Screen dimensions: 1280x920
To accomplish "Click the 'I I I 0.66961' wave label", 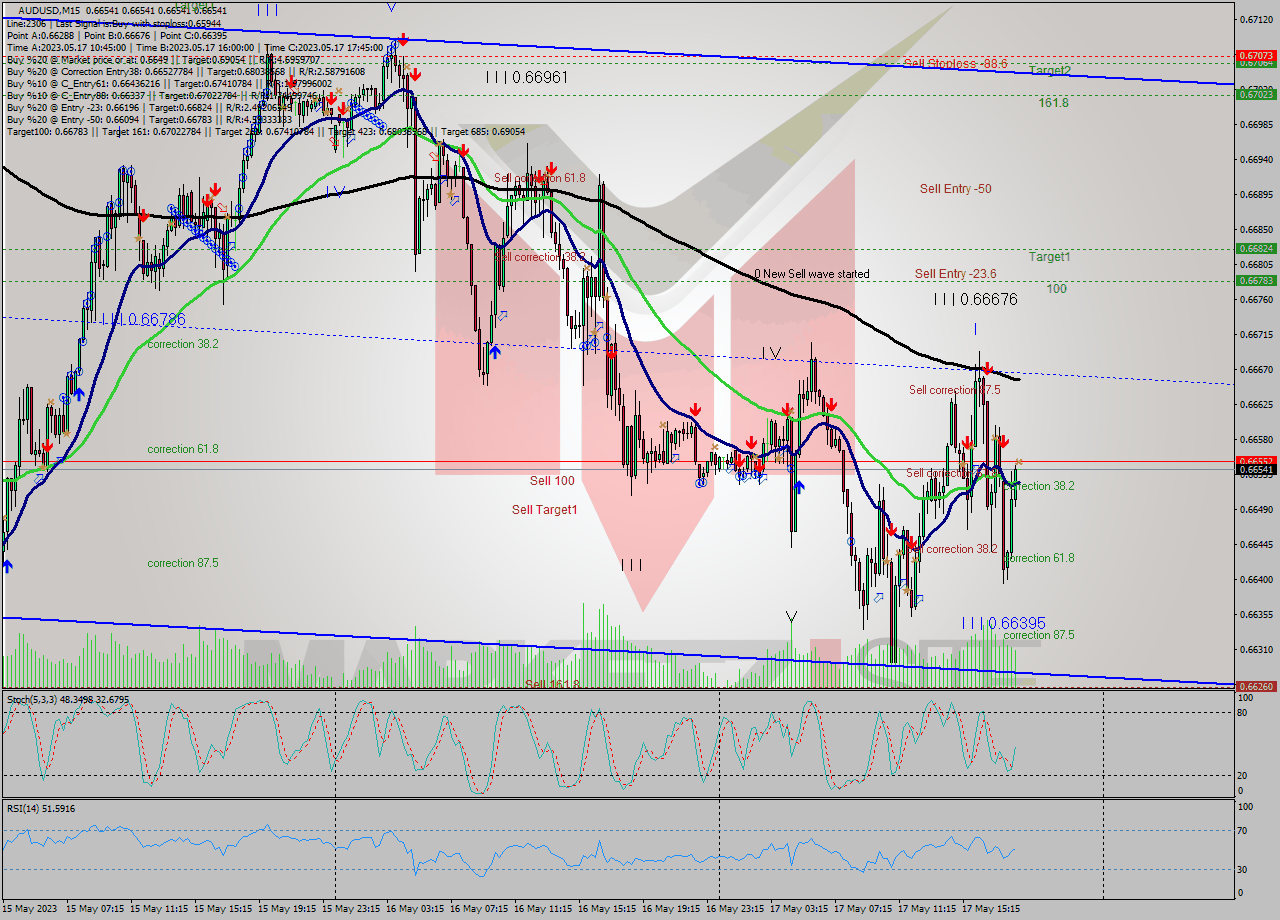I will tap(526, 77).
